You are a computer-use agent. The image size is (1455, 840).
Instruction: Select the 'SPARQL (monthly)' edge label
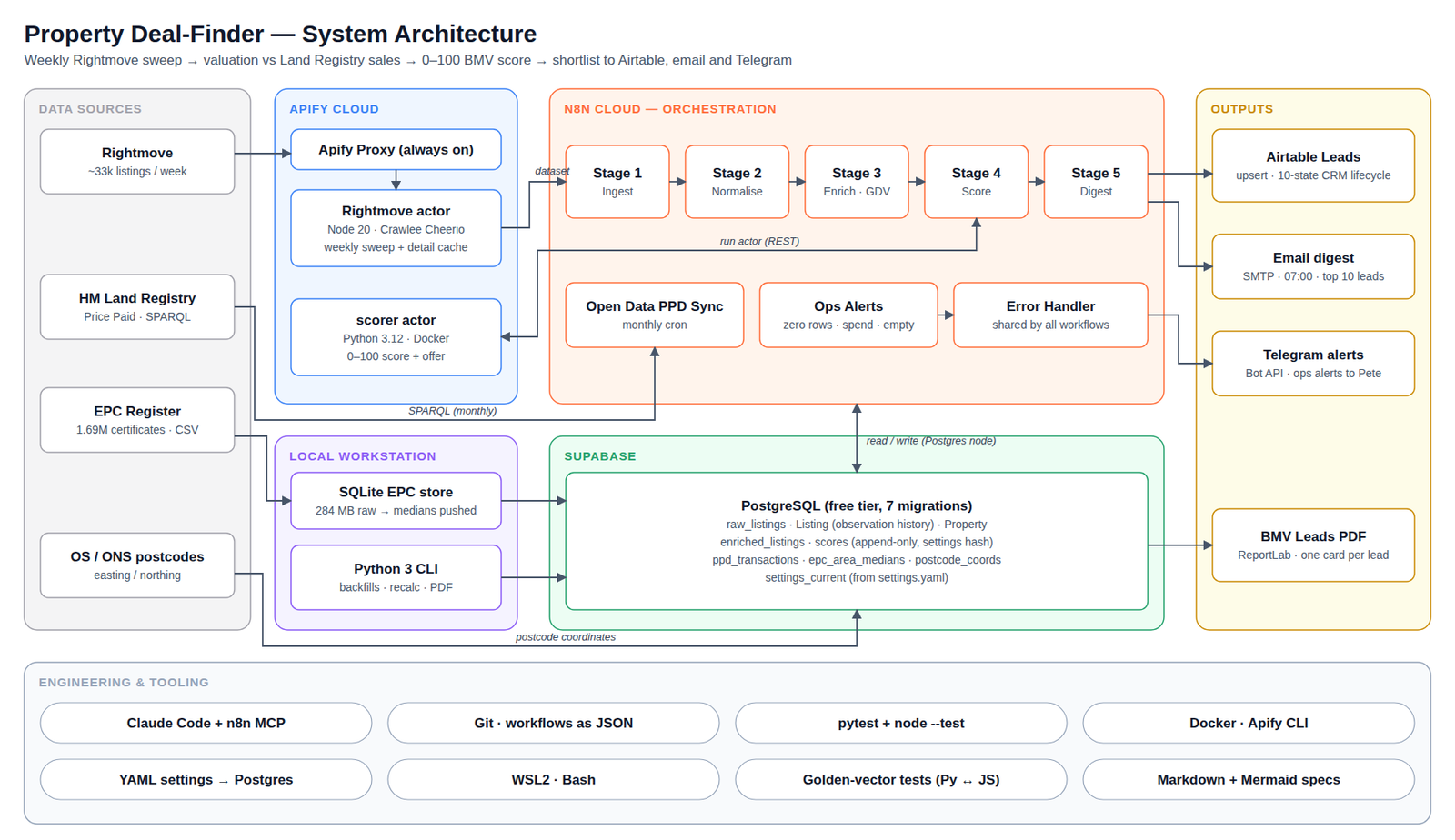(452, 411)
